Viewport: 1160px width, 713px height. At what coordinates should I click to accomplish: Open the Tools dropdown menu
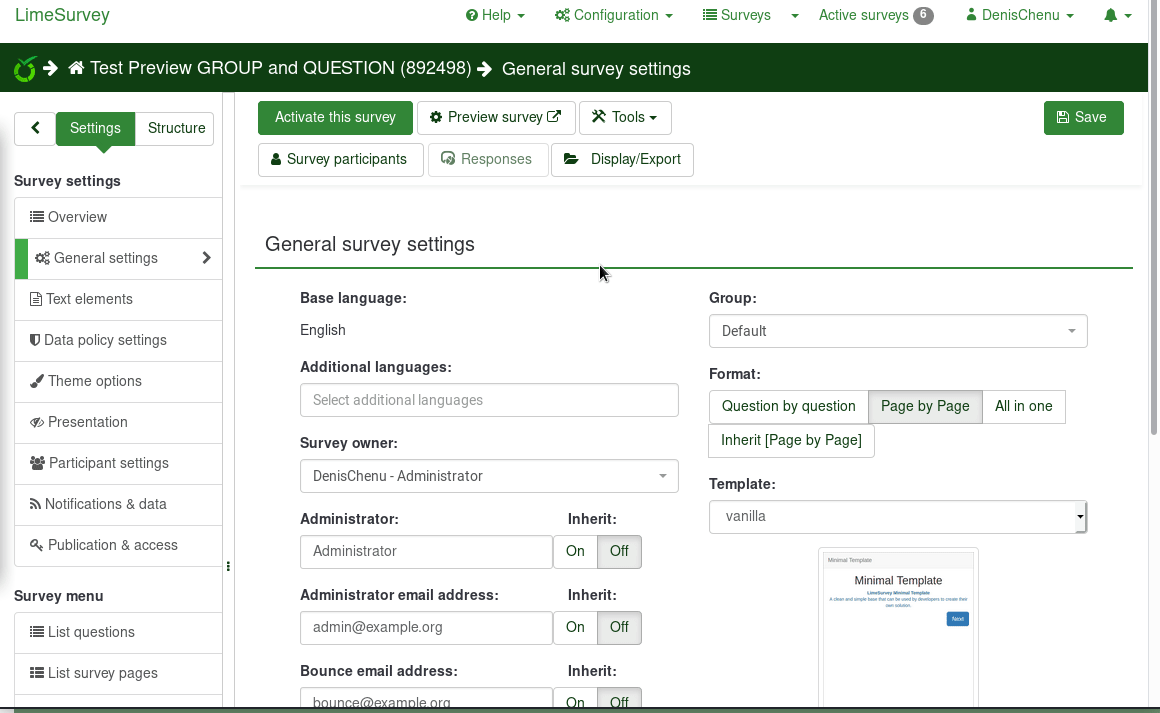pyautogui.click(x=625, y=117)
